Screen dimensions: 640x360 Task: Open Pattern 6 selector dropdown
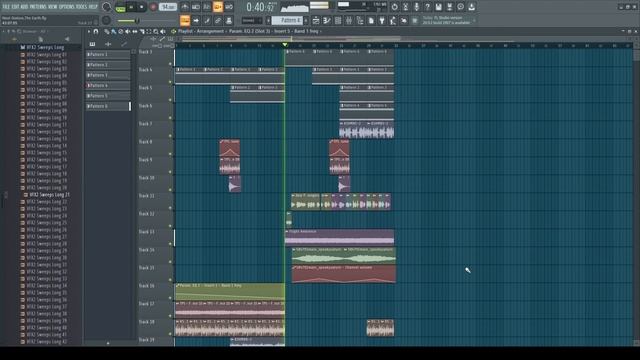(x=287, y=20)
